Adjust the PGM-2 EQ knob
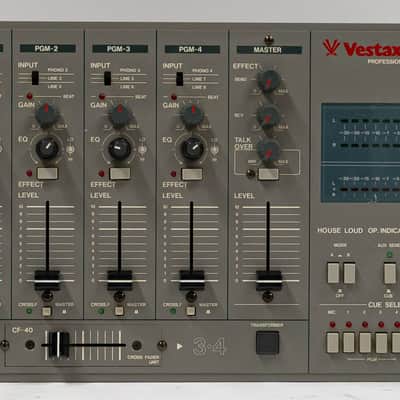The width and height of the screenshot is (400, 400). (x=48, y=148)
